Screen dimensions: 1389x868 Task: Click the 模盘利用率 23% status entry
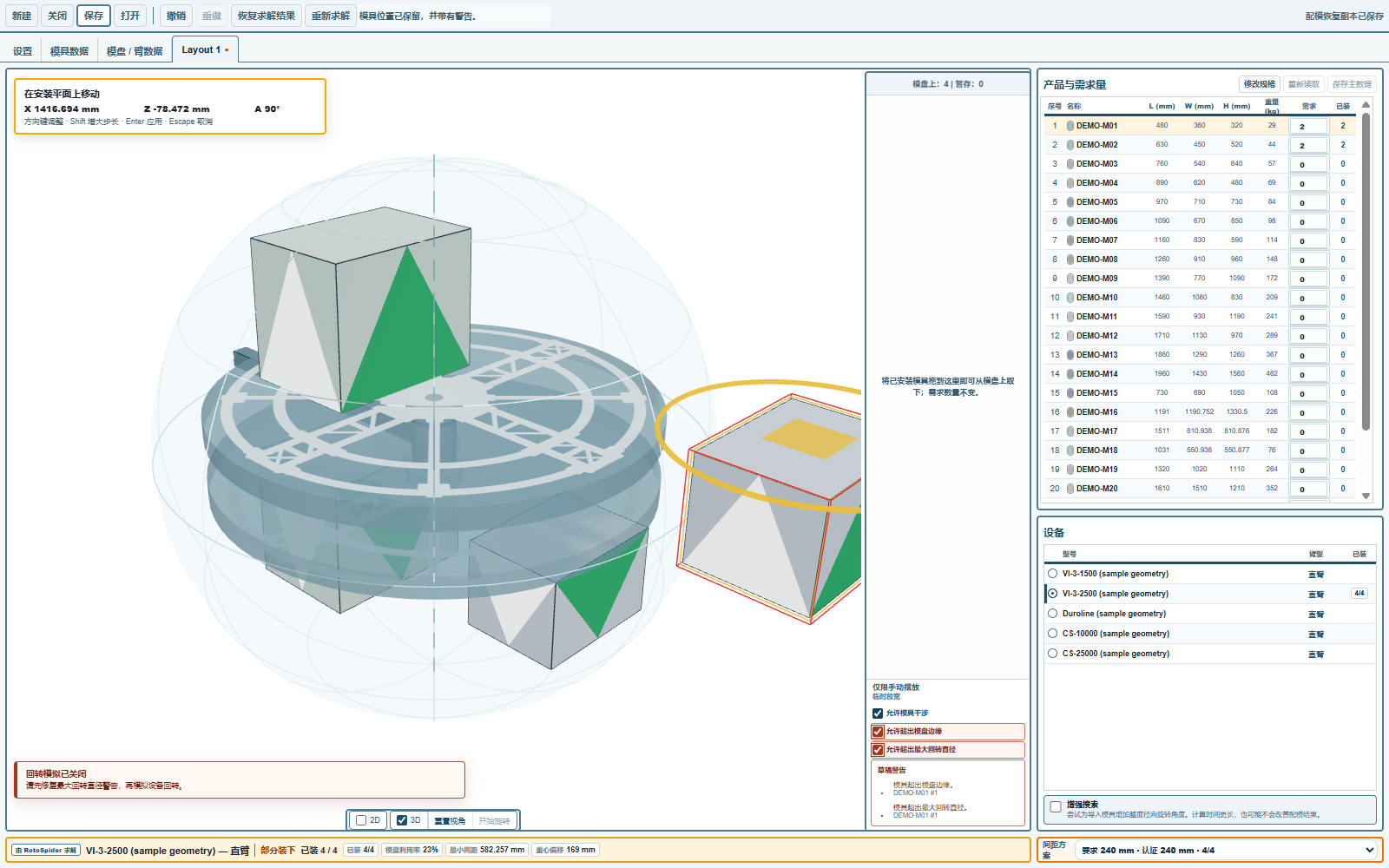411,851
